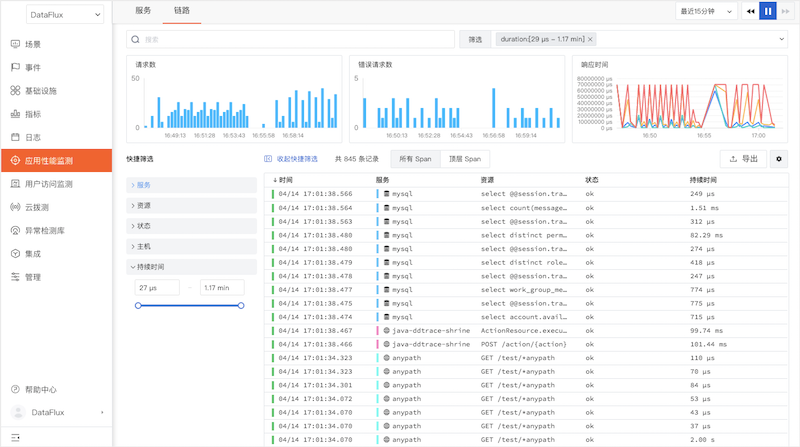Expand the 服务 quick filter
The image size is (800, 447).
191,185
